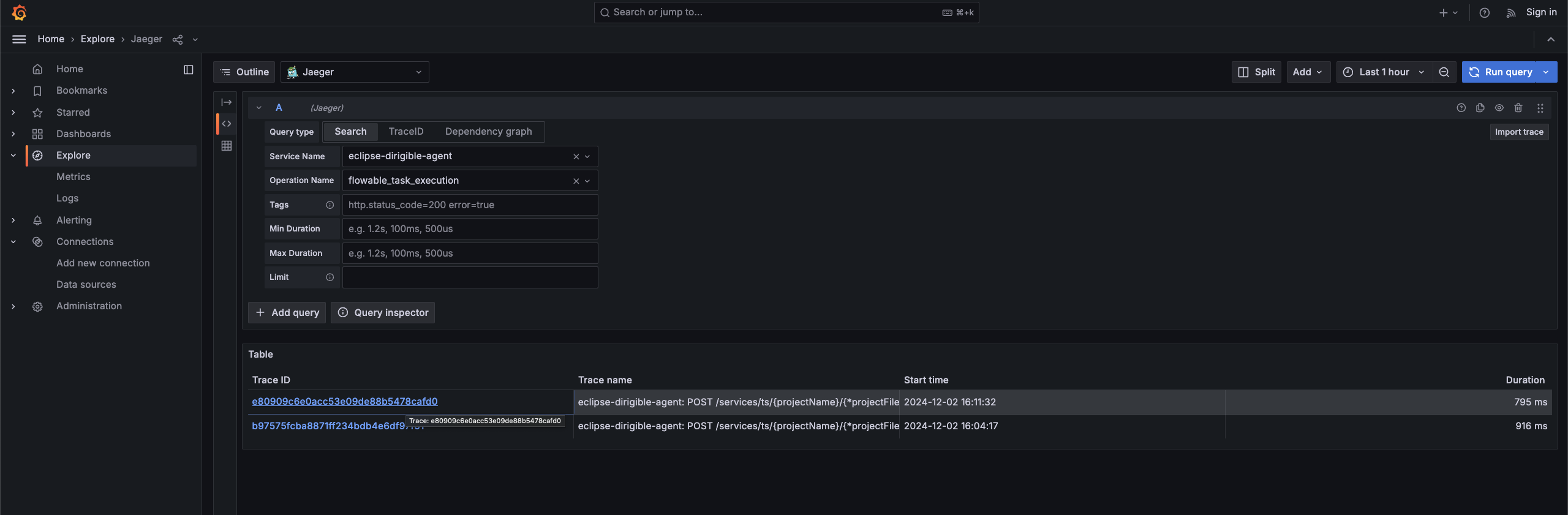
Task: Open Metrics in the sidebar
Action: click(x=73, y=177)
